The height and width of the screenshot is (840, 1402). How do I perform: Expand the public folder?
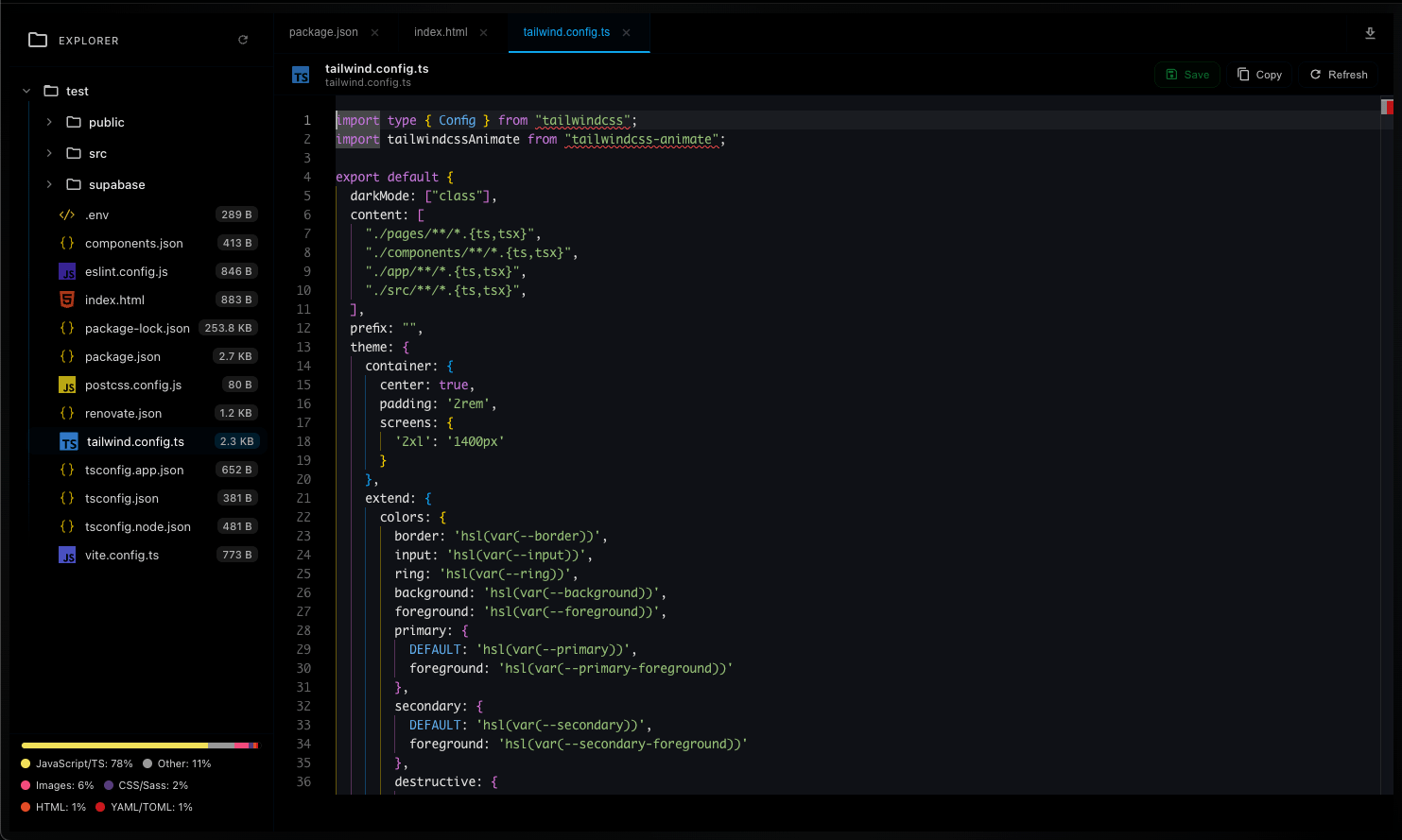tap(49, 122)
